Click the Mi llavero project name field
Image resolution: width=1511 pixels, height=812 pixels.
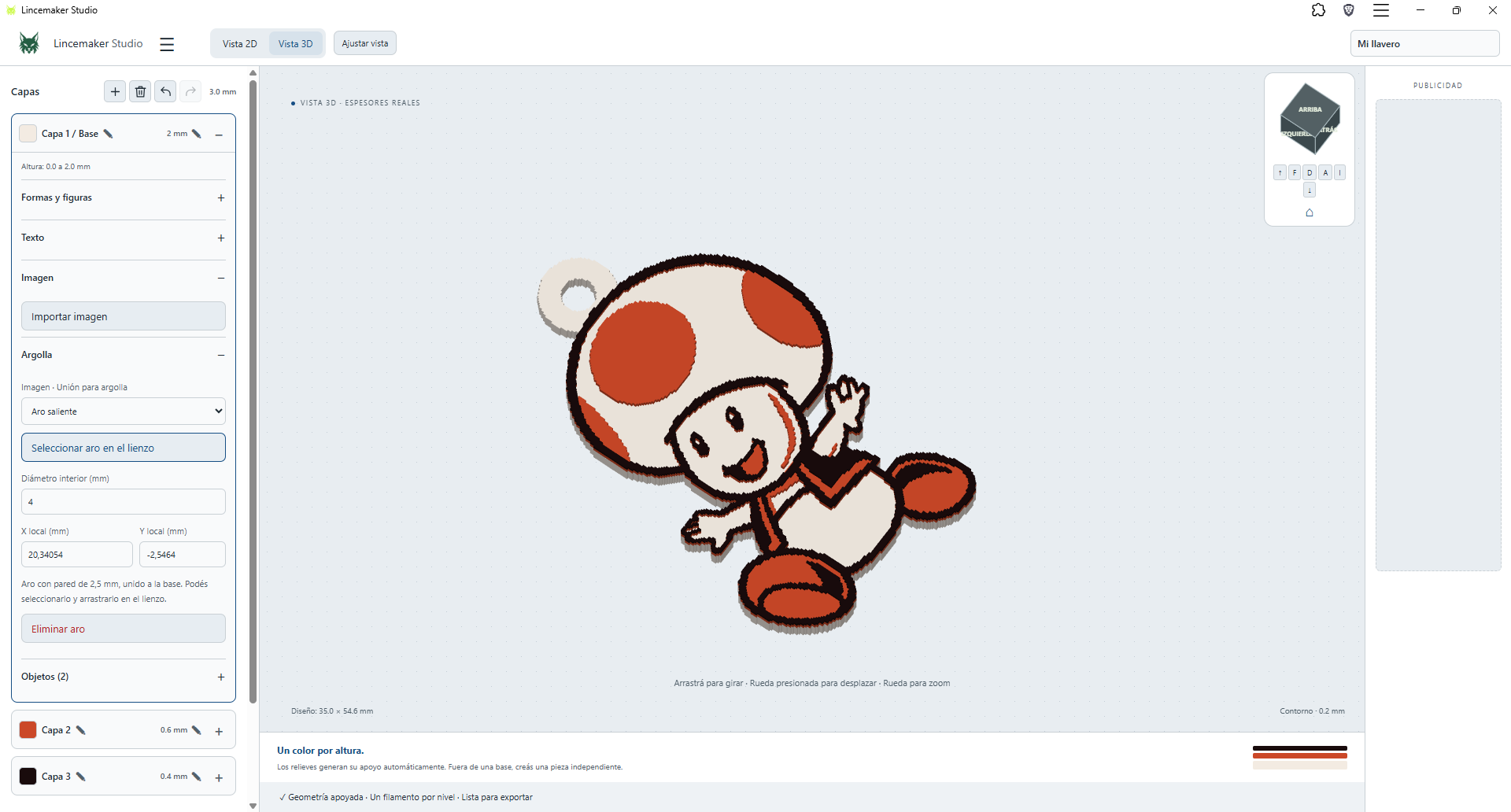pos(1424,44)
